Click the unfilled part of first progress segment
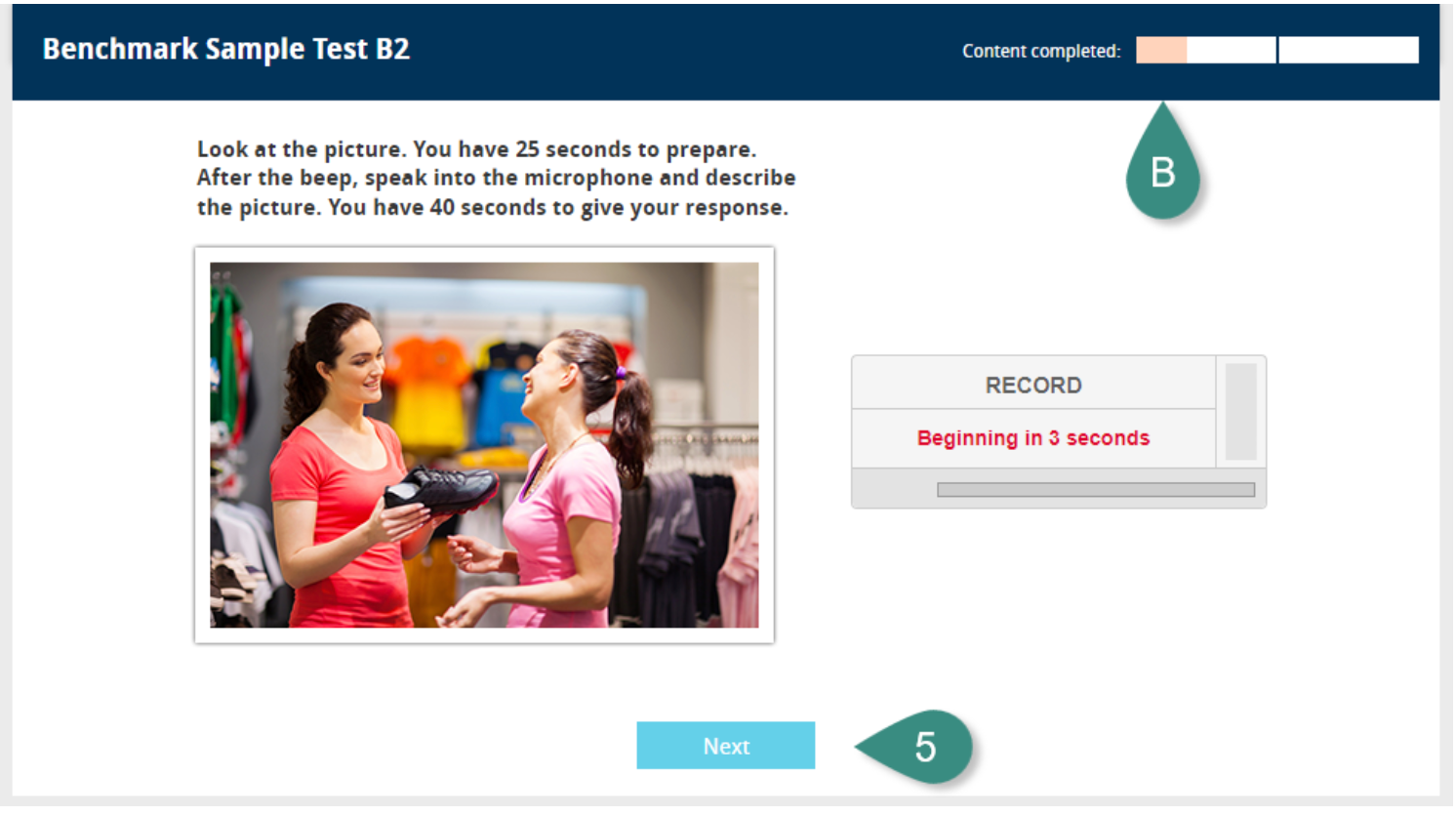Screen dimensions: 1456x816 (x=1231, y=50)
